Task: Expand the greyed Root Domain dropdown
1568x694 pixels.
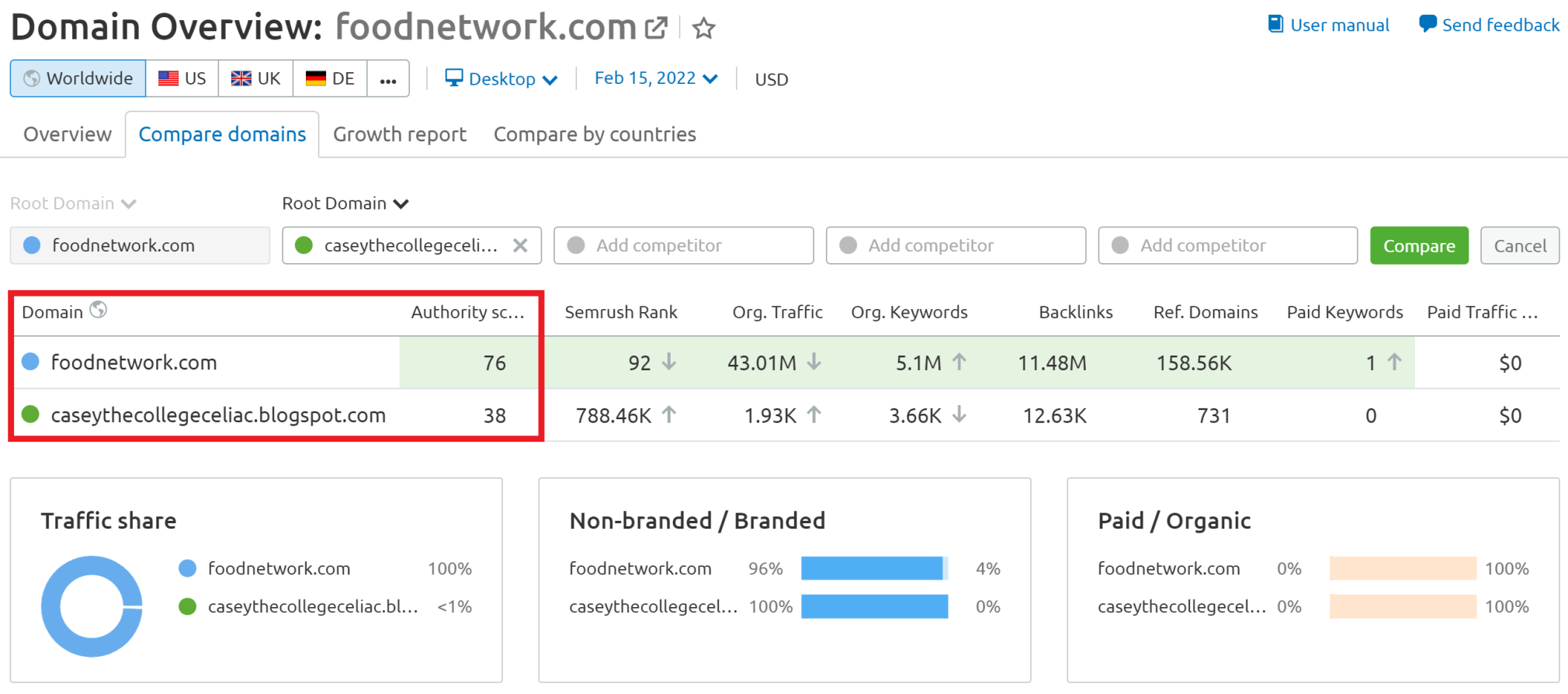Action: point(73,203)
